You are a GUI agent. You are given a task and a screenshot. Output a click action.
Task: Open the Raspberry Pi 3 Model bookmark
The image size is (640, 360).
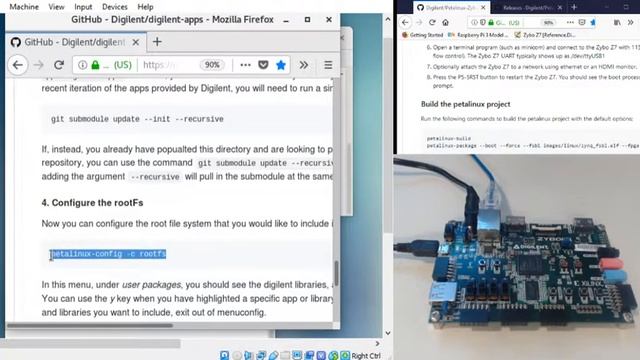pos(478,35)
